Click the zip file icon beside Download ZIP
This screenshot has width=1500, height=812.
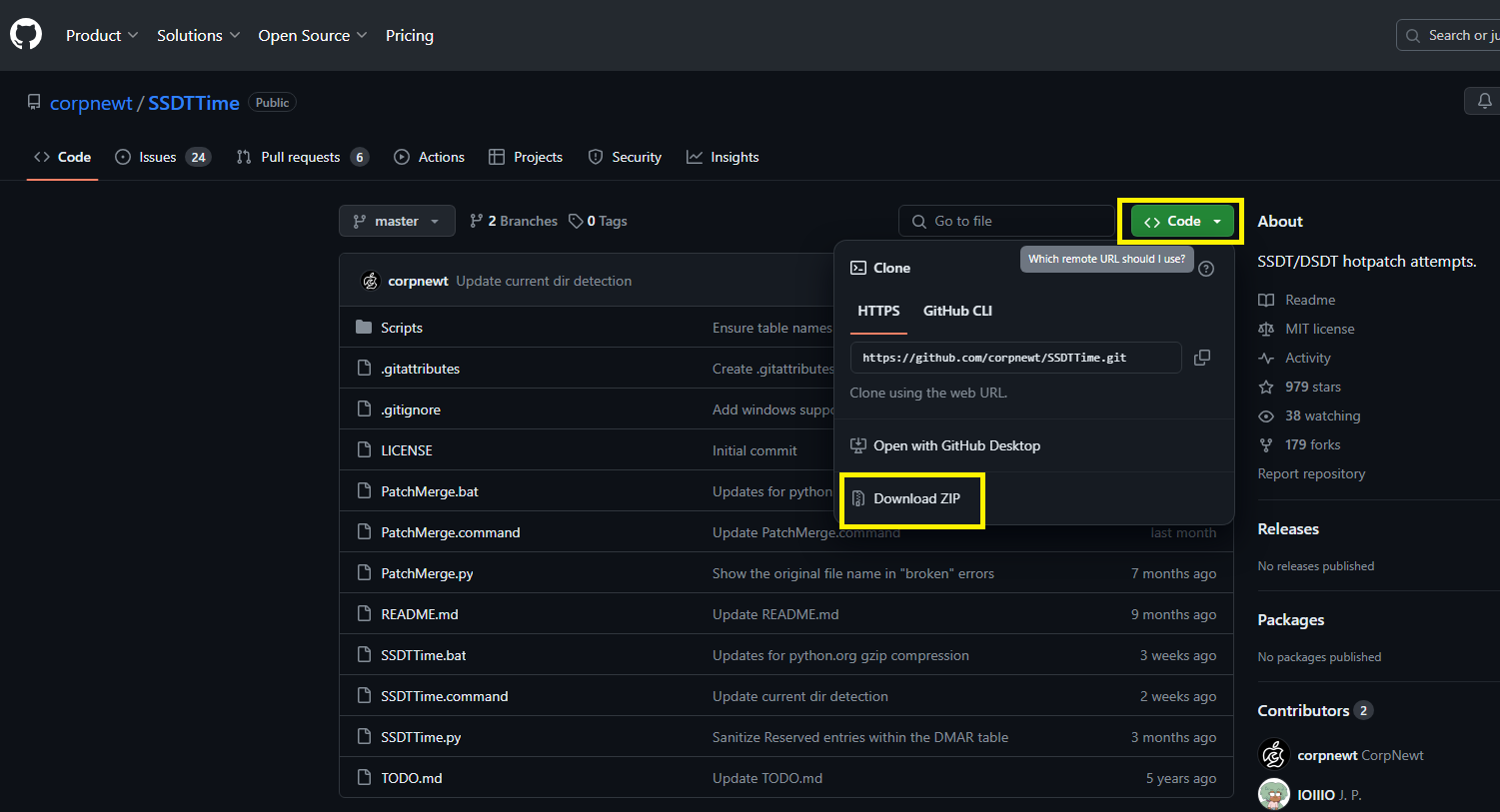[x=857, y=498]
